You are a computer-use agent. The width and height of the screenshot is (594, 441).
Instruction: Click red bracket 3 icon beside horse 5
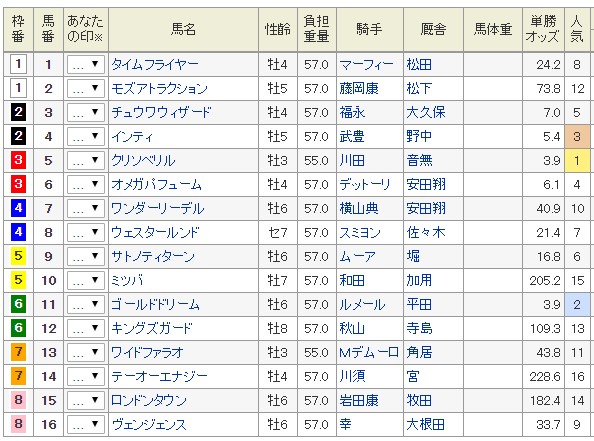click(18, 161)
